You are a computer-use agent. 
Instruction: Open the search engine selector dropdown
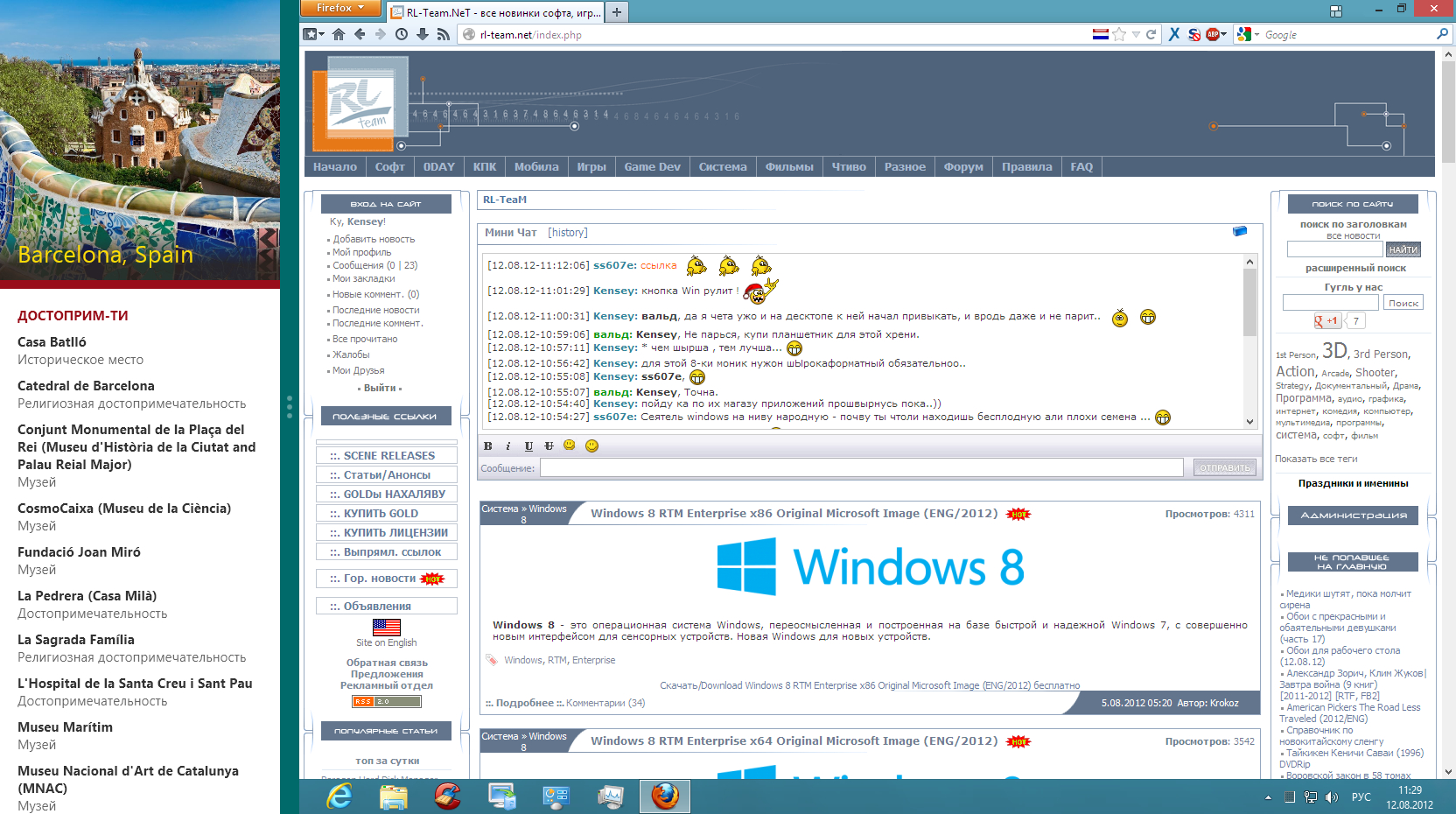tap(1247, 34)
